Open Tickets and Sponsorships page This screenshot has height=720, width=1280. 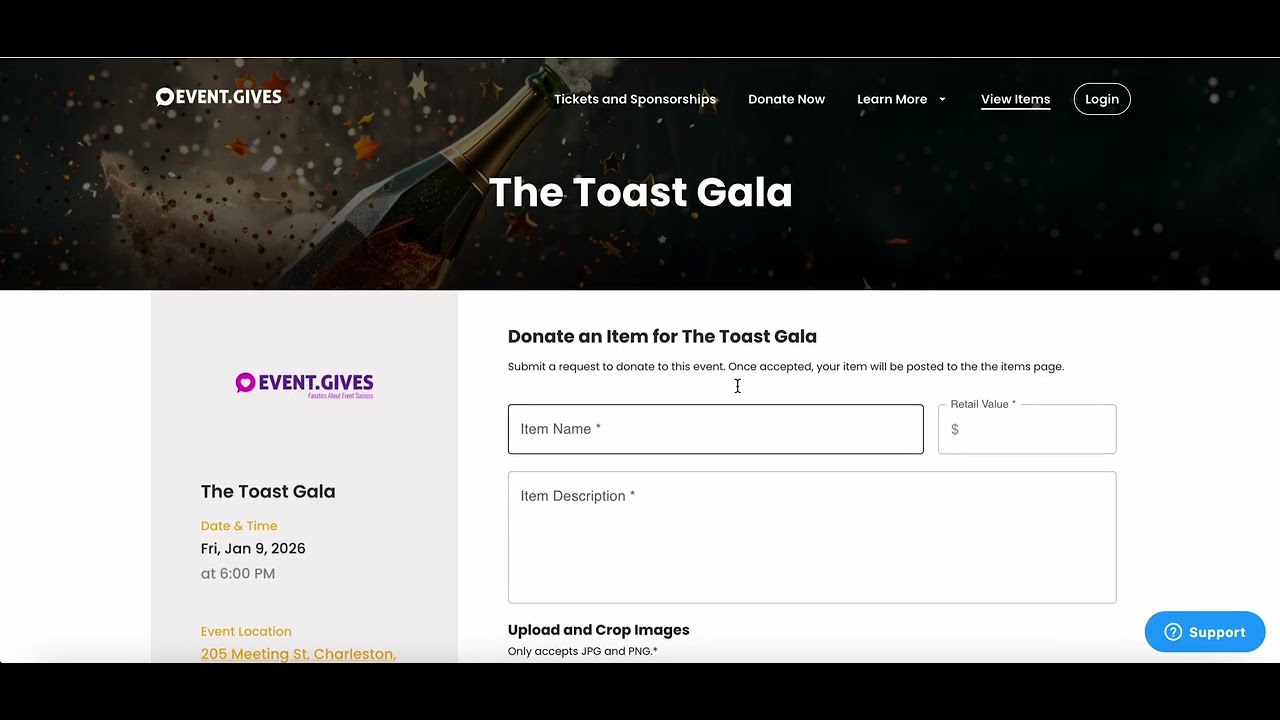click(x=635, y=99)
